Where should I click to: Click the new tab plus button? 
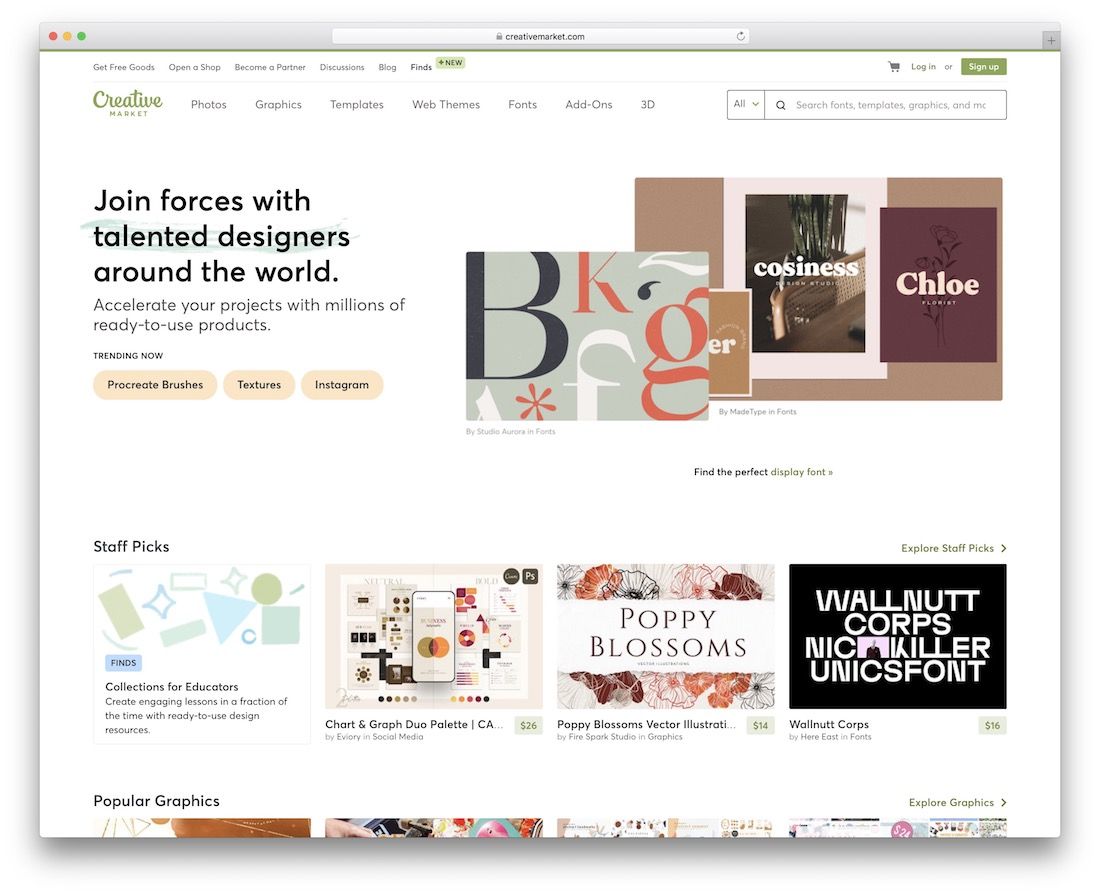[x=1050, y=40]
